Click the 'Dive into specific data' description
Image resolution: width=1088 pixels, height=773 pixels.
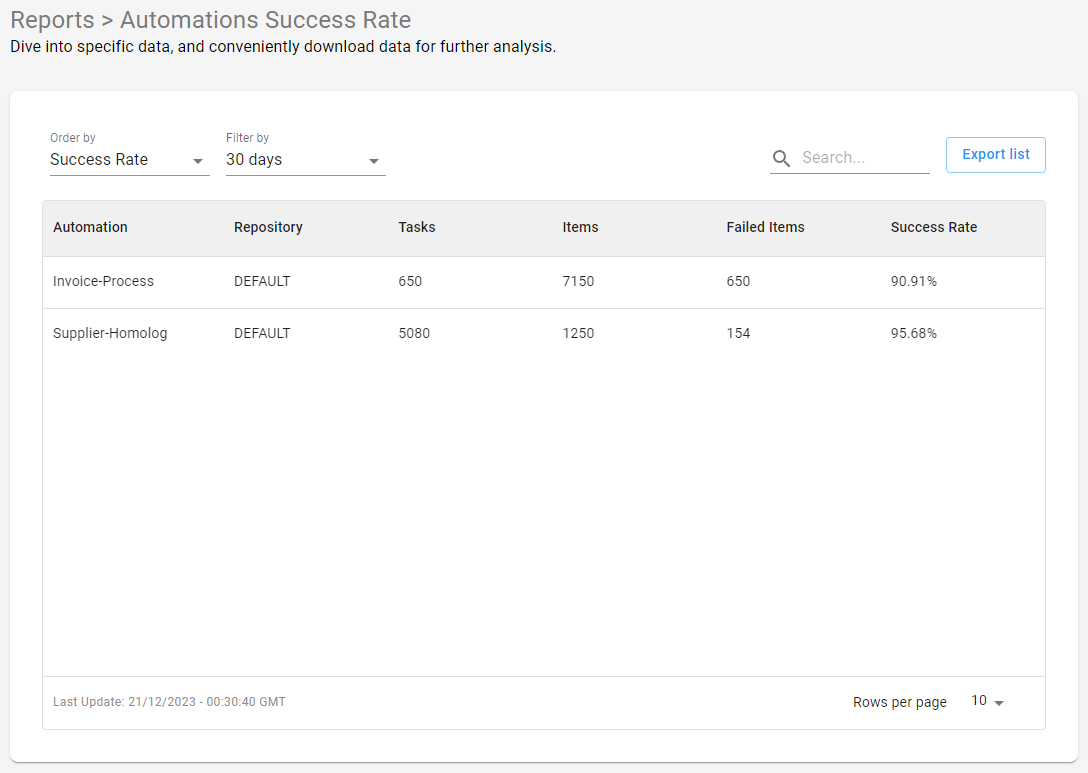pyautogui.click(x=283, y=46)
